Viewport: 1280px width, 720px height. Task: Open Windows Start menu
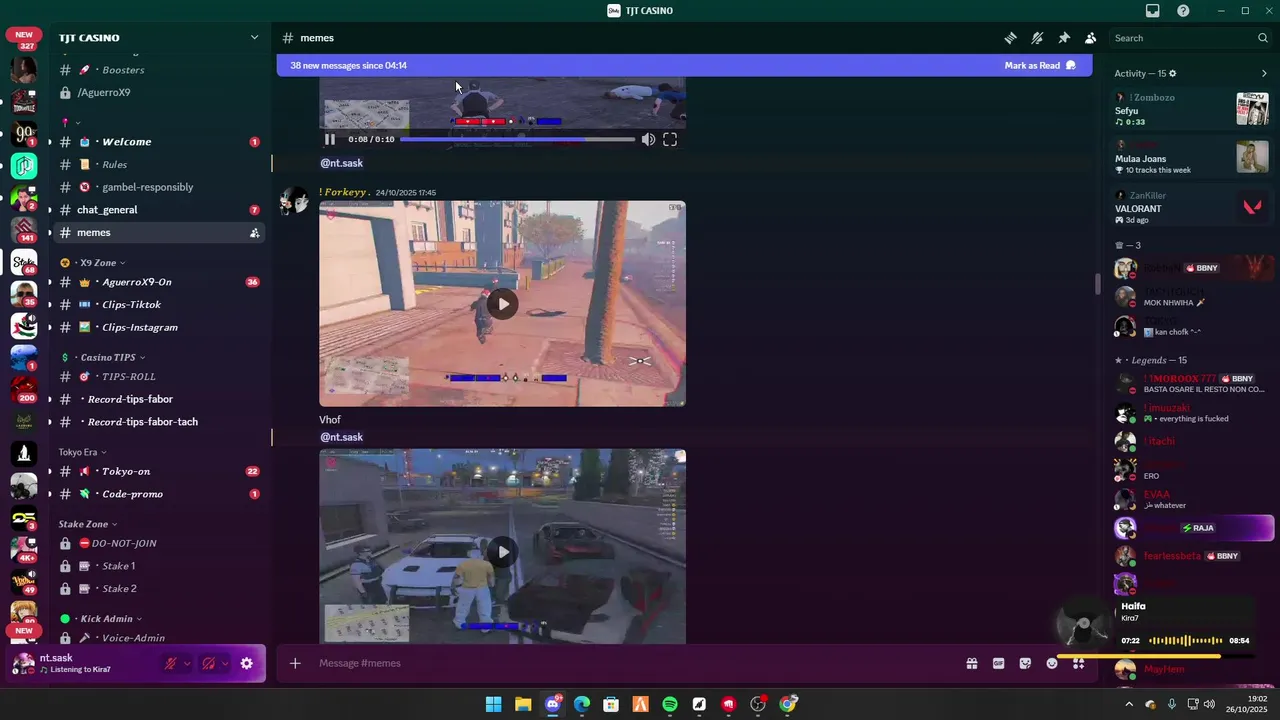coord(493,704)
